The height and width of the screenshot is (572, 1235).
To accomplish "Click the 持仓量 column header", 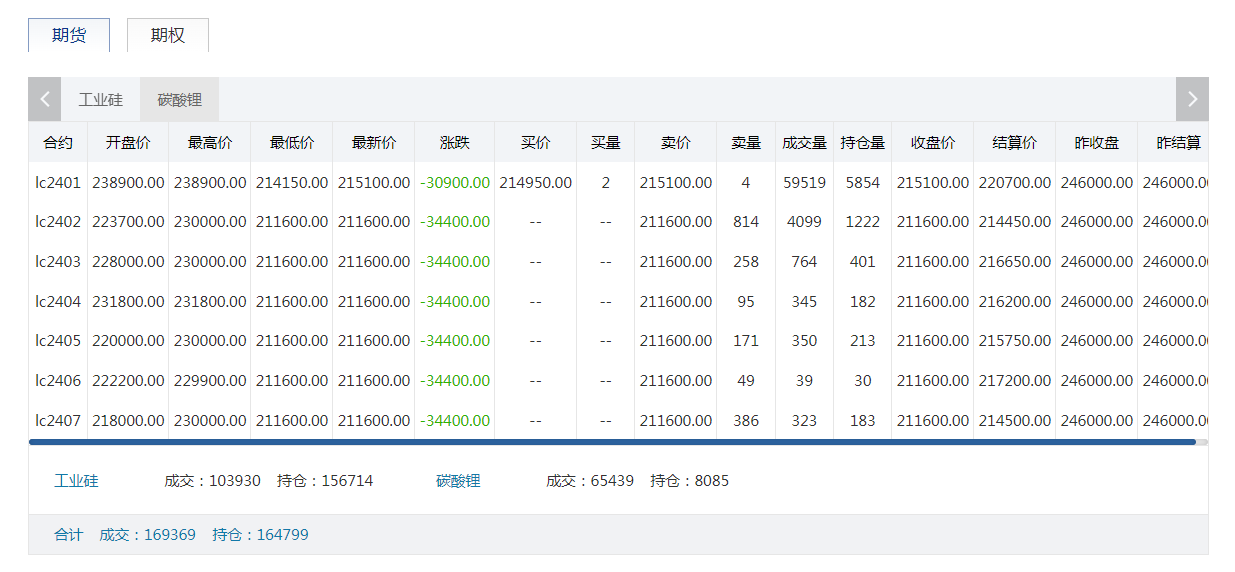I will point(862,143).
